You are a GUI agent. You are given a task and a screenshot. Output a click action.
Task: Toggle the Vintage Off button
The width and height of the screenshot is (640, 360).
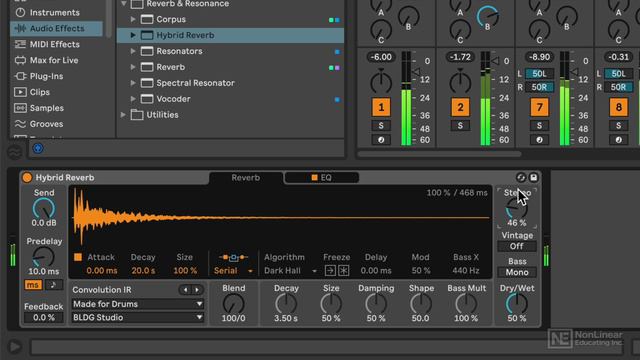[517, 246]
